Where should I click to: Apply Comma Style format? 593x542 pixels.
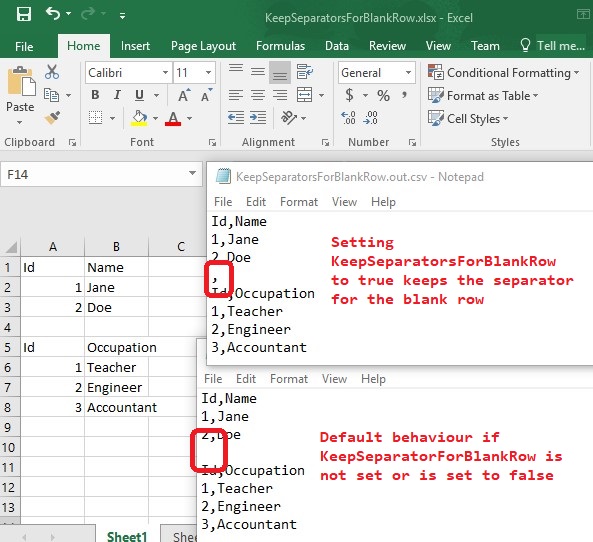click(x=405, y=95)
